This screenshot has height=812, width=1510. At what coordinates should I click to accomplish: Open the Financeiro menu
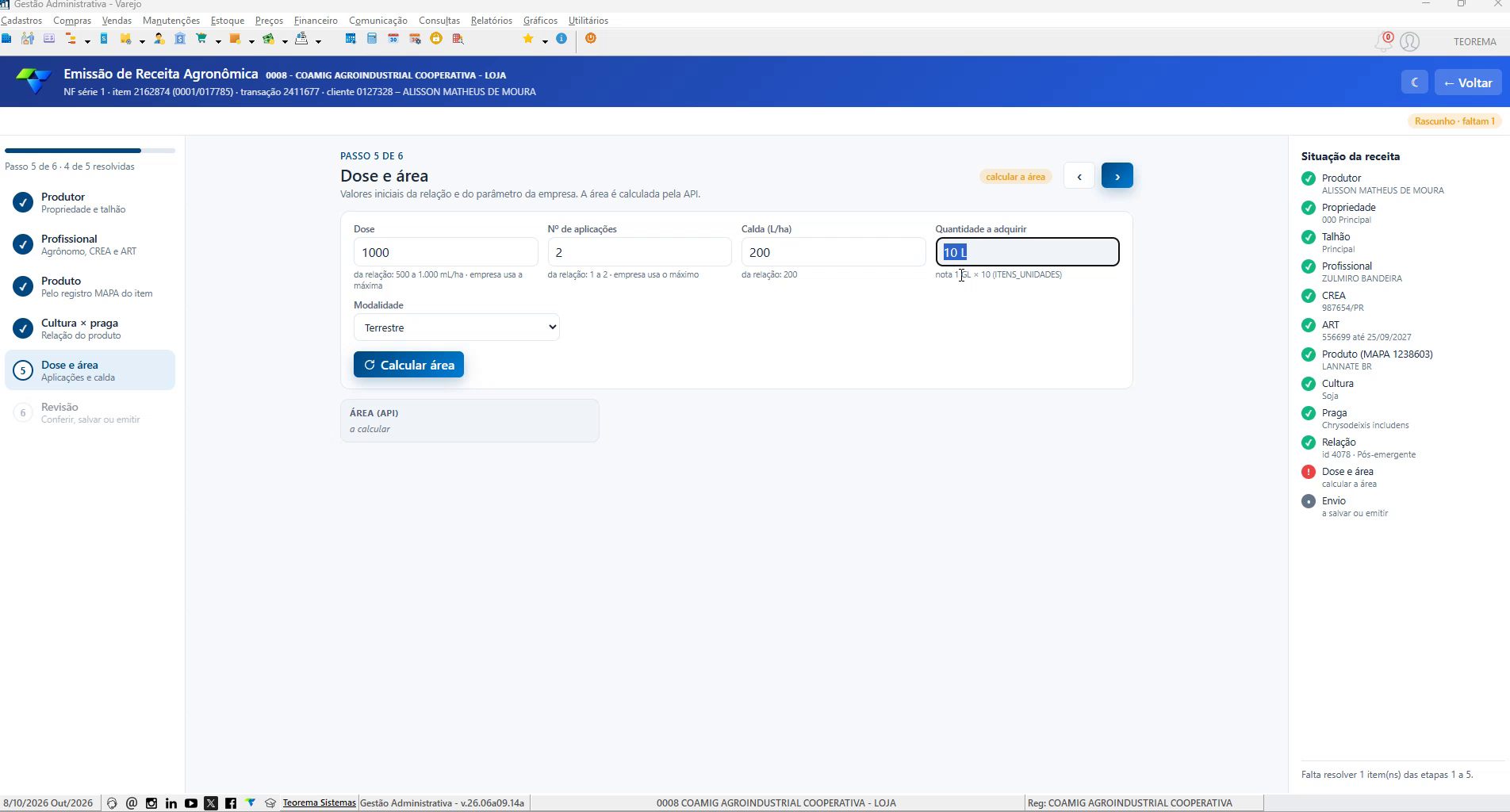(316, 21)
